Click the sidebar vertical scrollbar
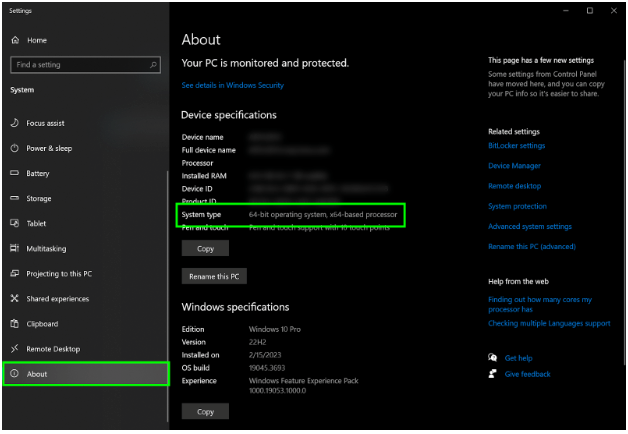 click(x=167, y=296)
